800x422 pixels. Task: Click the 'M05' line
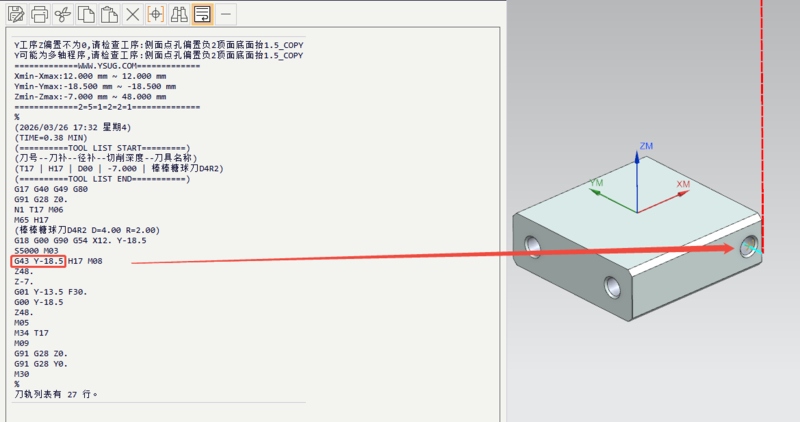point(21,322)
